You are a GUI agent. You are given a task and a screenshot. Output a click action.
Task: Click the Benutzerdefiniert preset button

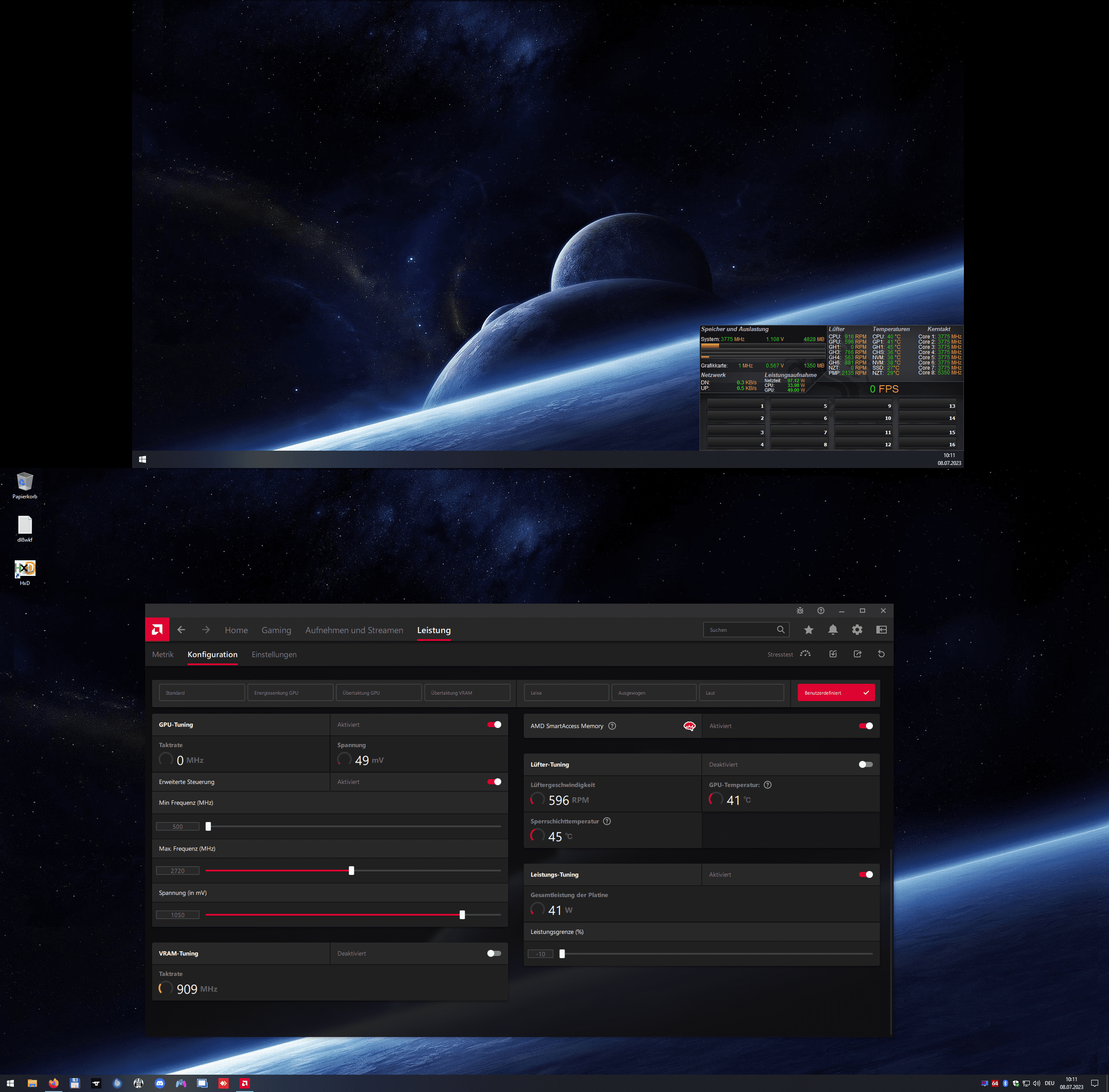pos(836,693)
